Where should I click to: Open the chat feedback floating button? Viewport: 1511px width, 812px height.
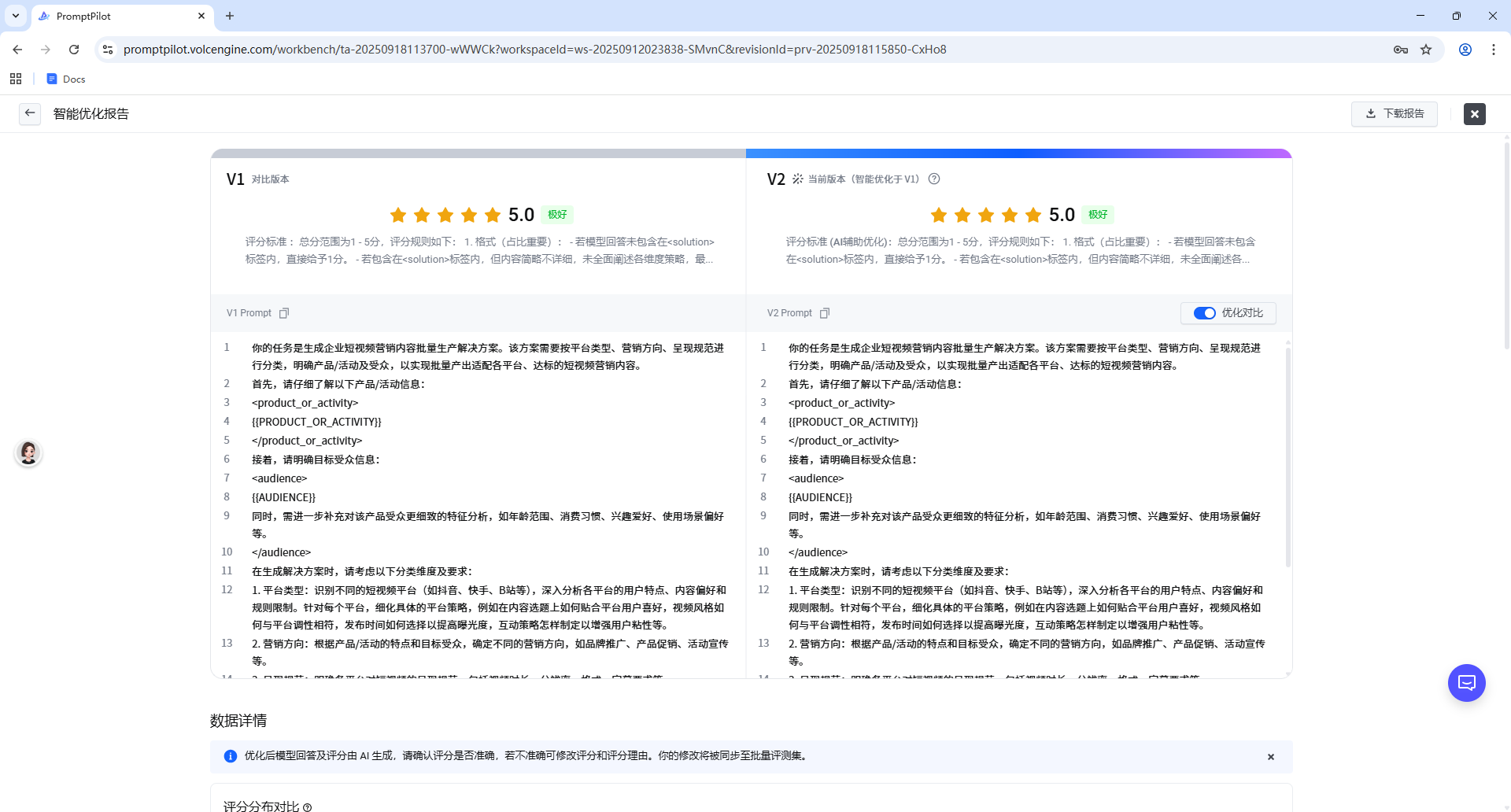tap(1467, 683)
